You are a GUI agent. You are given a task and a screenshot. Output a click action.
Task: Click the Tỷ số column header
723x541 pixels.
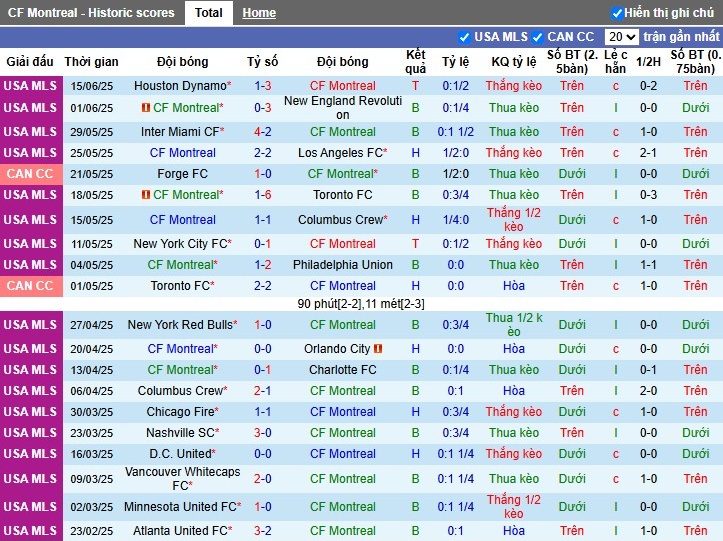[263, 62]
